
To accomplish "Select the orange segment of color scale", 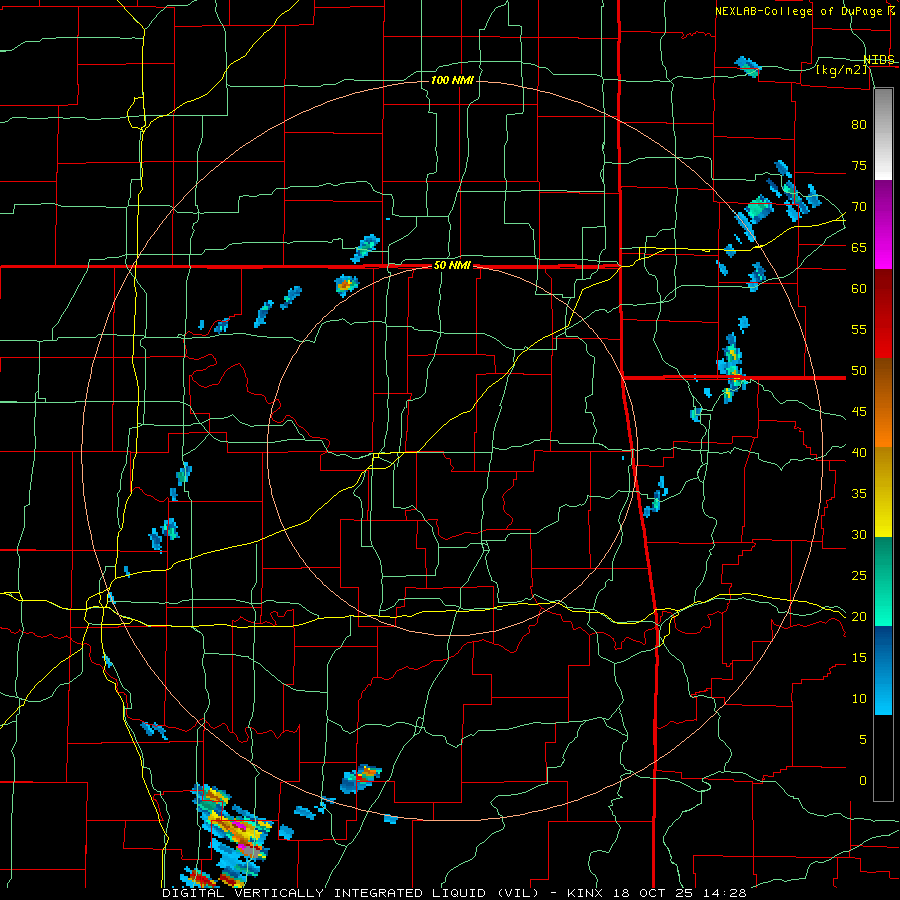I will tap(883, 427).
